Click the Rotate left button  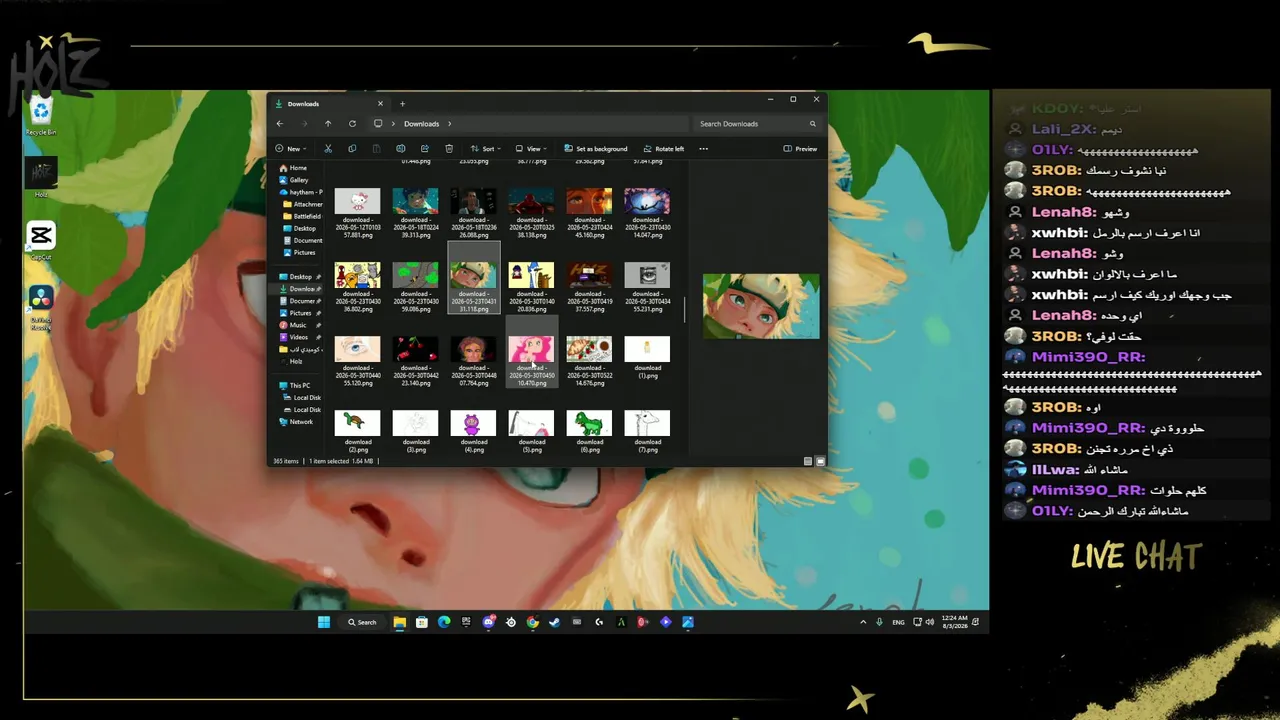[664, 149]
